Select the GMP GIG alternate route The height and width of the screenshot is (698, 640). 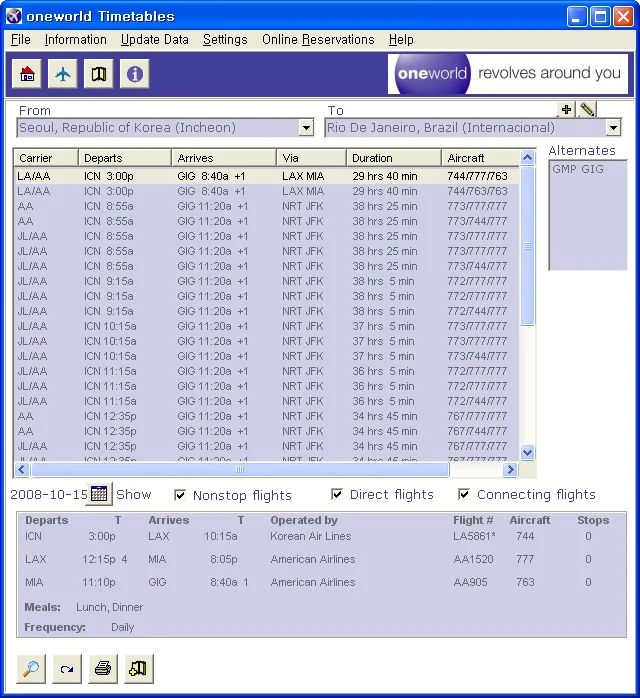pos(578,169)
